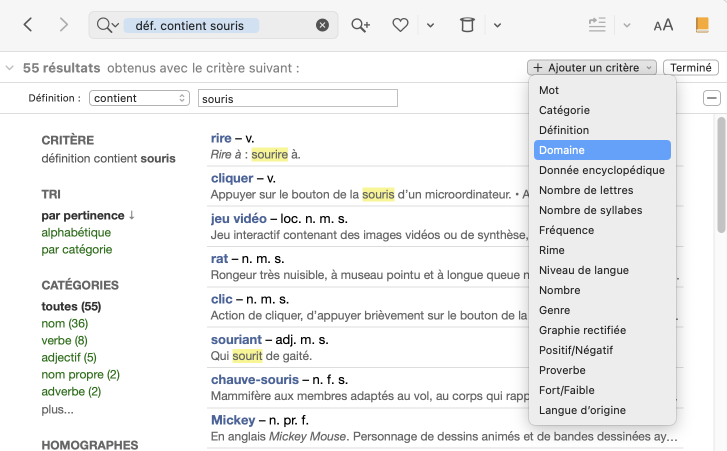Click the history container icon in the toolbar
The image size is (727, 451).
(467, 25)
